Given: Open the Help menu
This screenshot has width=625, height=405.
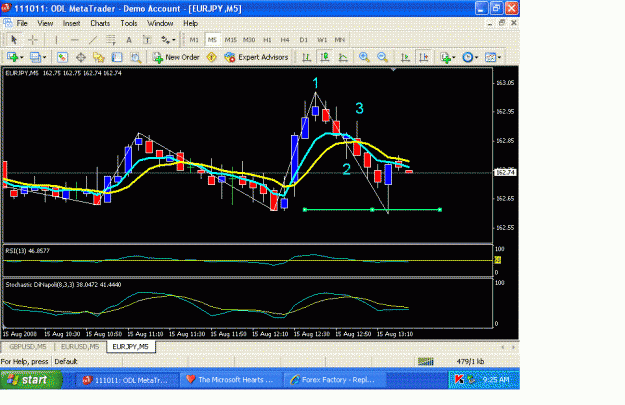Looking at the screenshot, I should pos(191,24).
